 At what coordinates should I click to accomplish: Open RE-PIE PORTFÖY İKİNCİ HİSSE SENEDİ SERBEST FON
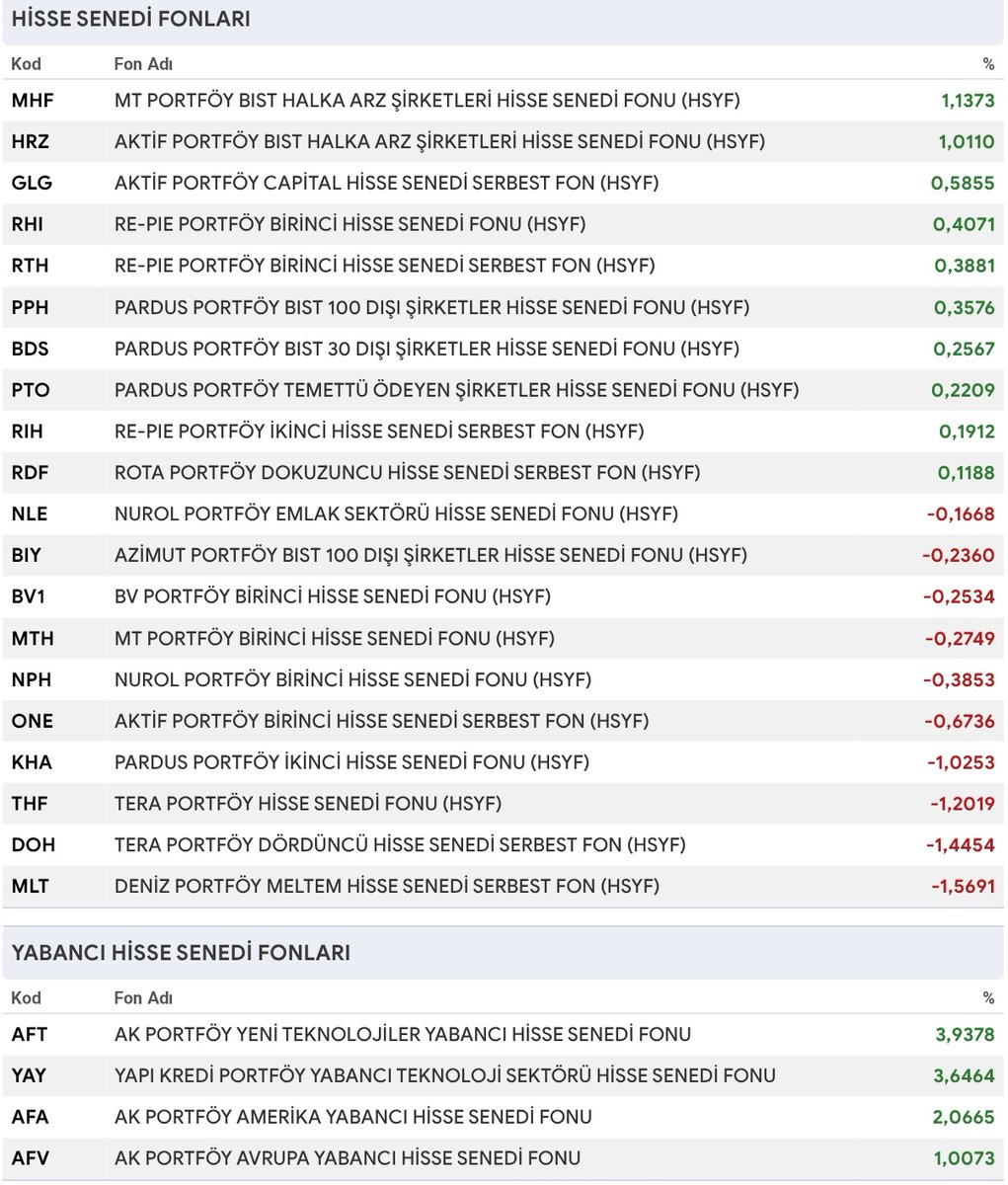click(379, 433)
